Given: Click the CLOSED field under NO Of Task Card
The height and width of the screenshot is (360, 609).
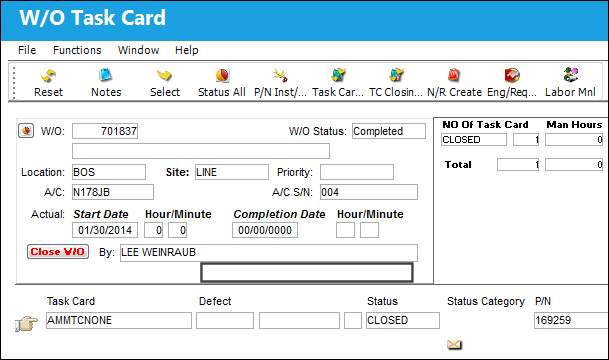Looking at the screenshot, I should pyautogui.click(x=474, y=139).
